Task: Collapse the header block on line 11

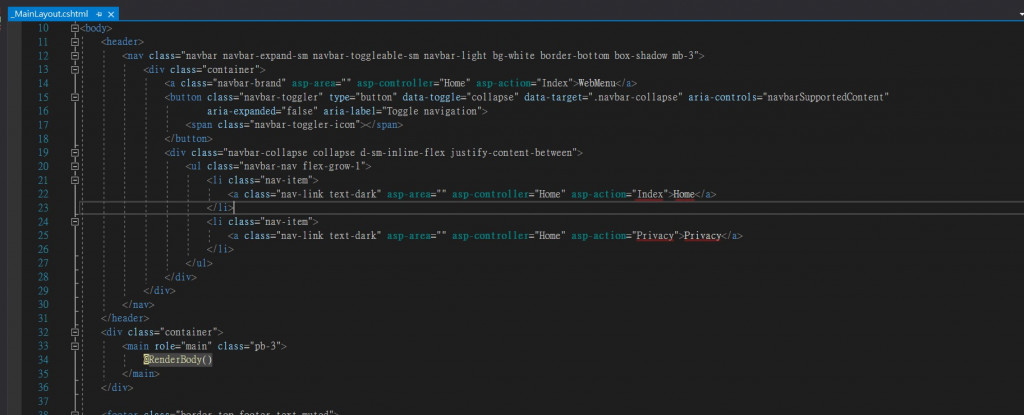Action: click(x=75, y=42)
